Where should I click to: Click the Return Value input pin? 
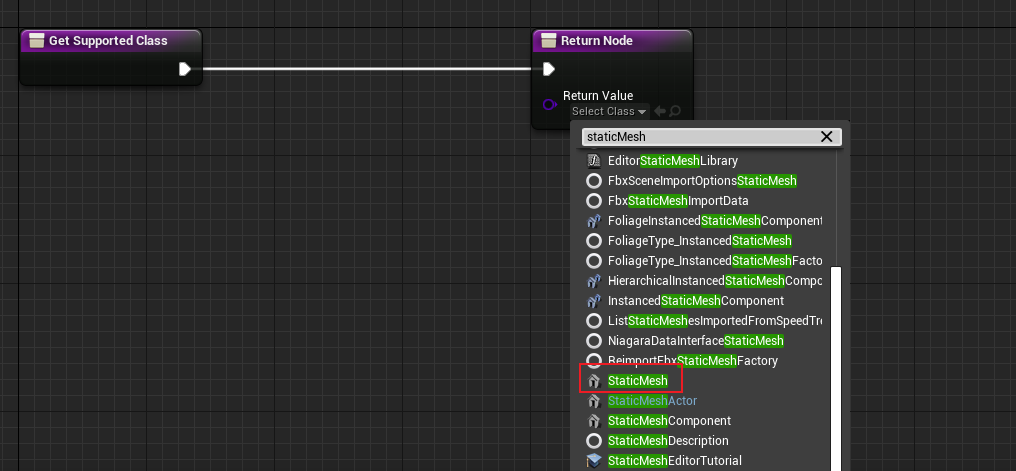tap(549, 104)
